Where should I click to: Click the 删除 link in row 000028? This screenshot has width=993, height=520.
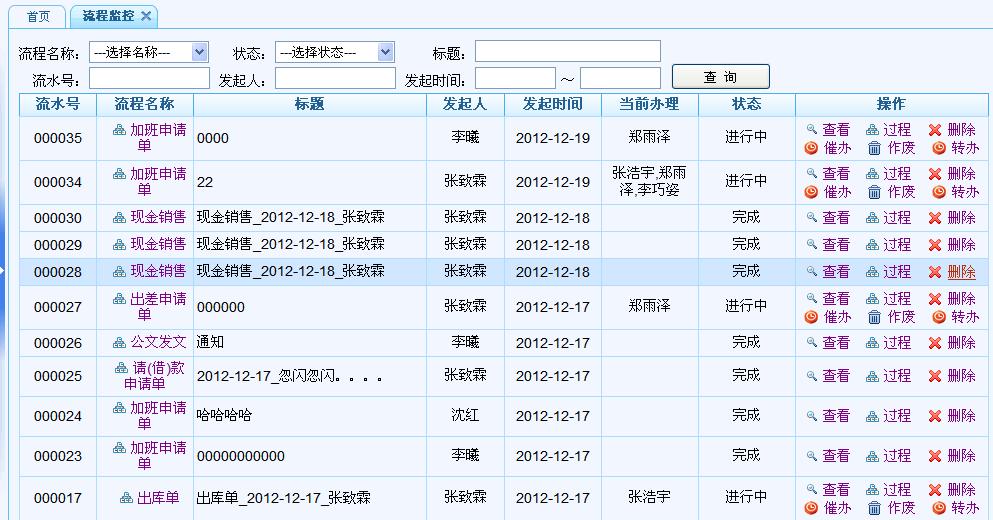point(961,272)
